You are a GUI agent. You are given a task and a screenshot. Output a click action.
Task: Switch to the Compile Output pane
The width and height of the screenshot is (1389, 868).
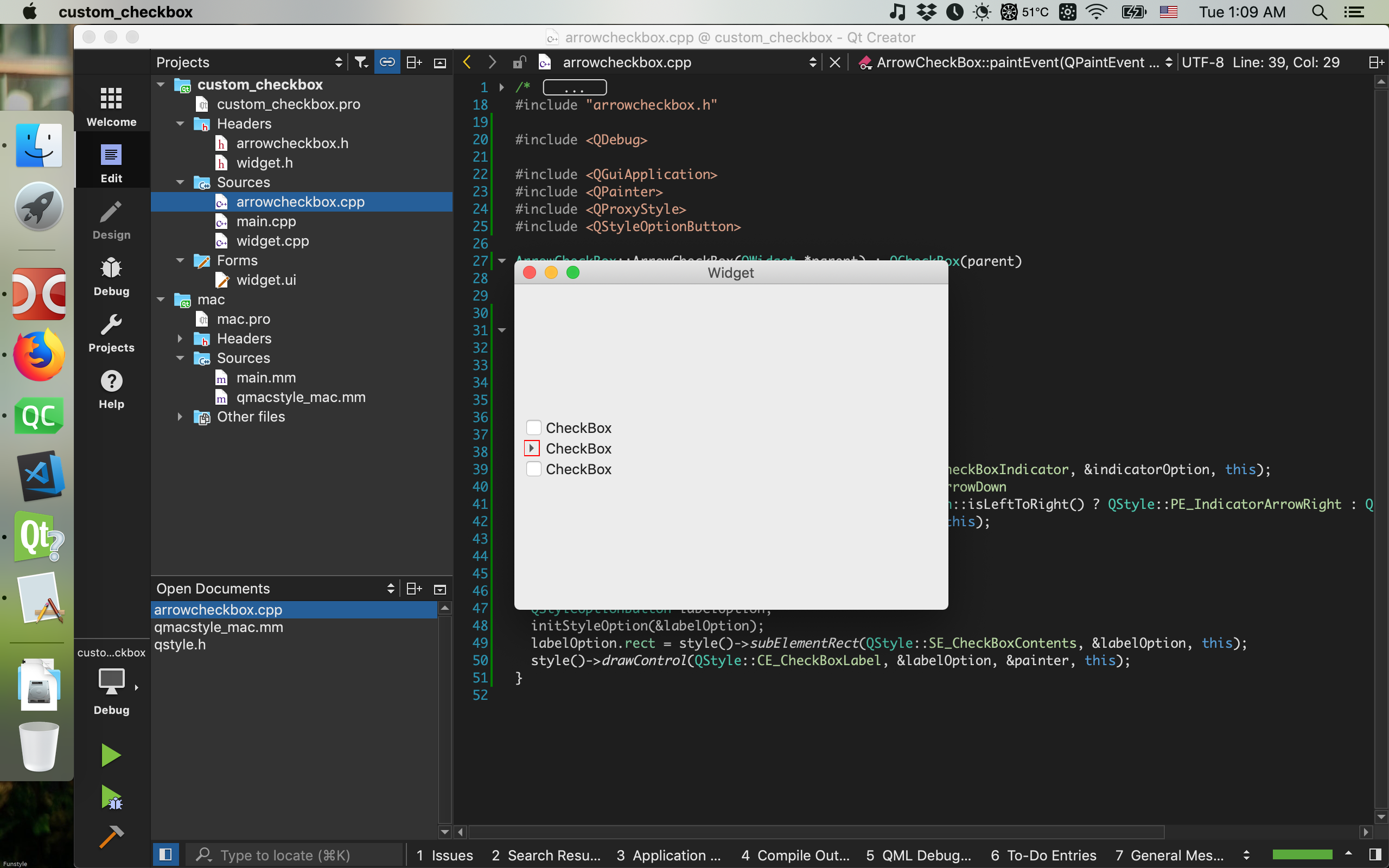[x=794, y=855]
